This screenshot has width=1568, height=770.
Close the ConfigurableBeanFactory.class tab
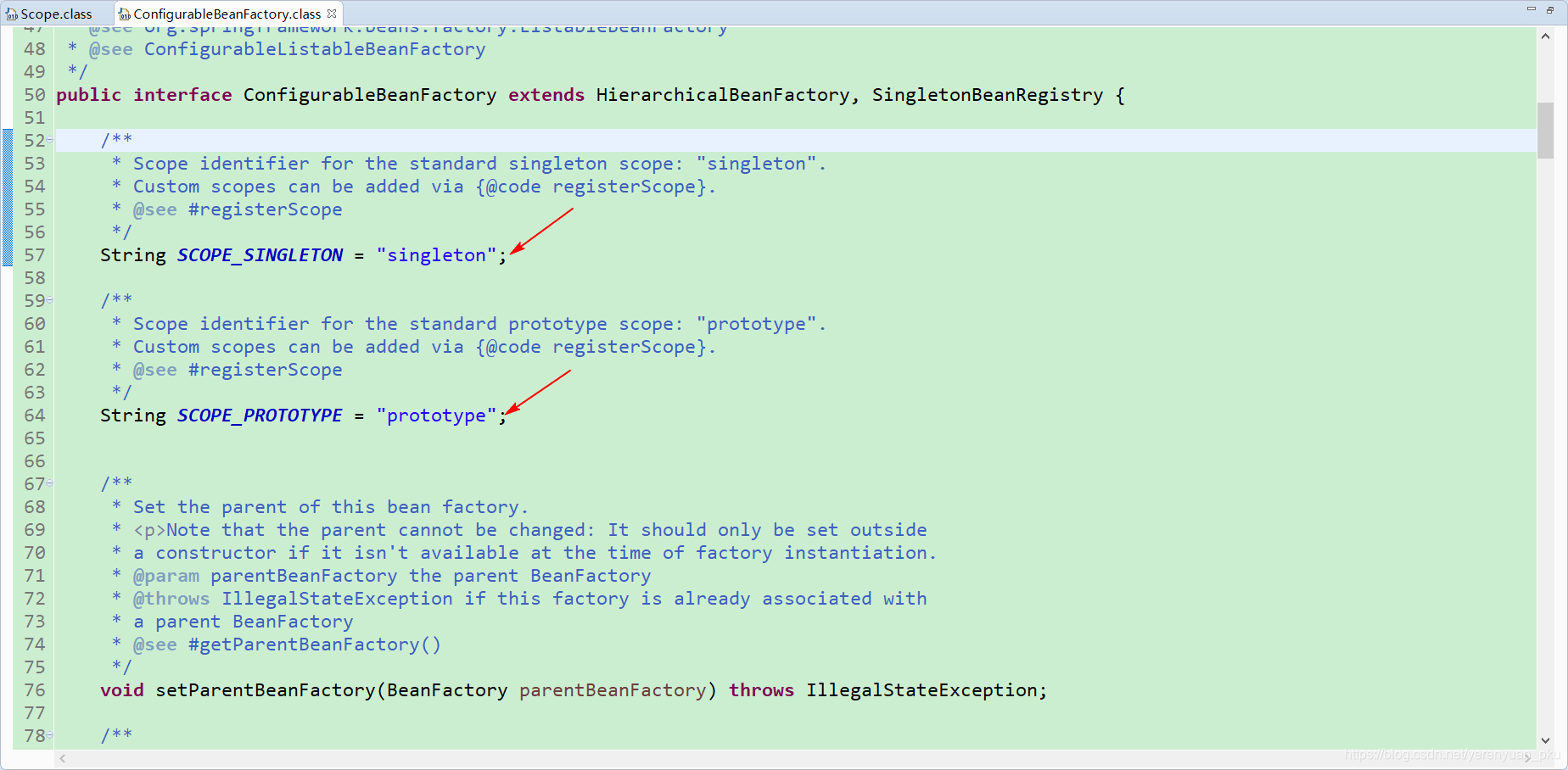[332, 14]
